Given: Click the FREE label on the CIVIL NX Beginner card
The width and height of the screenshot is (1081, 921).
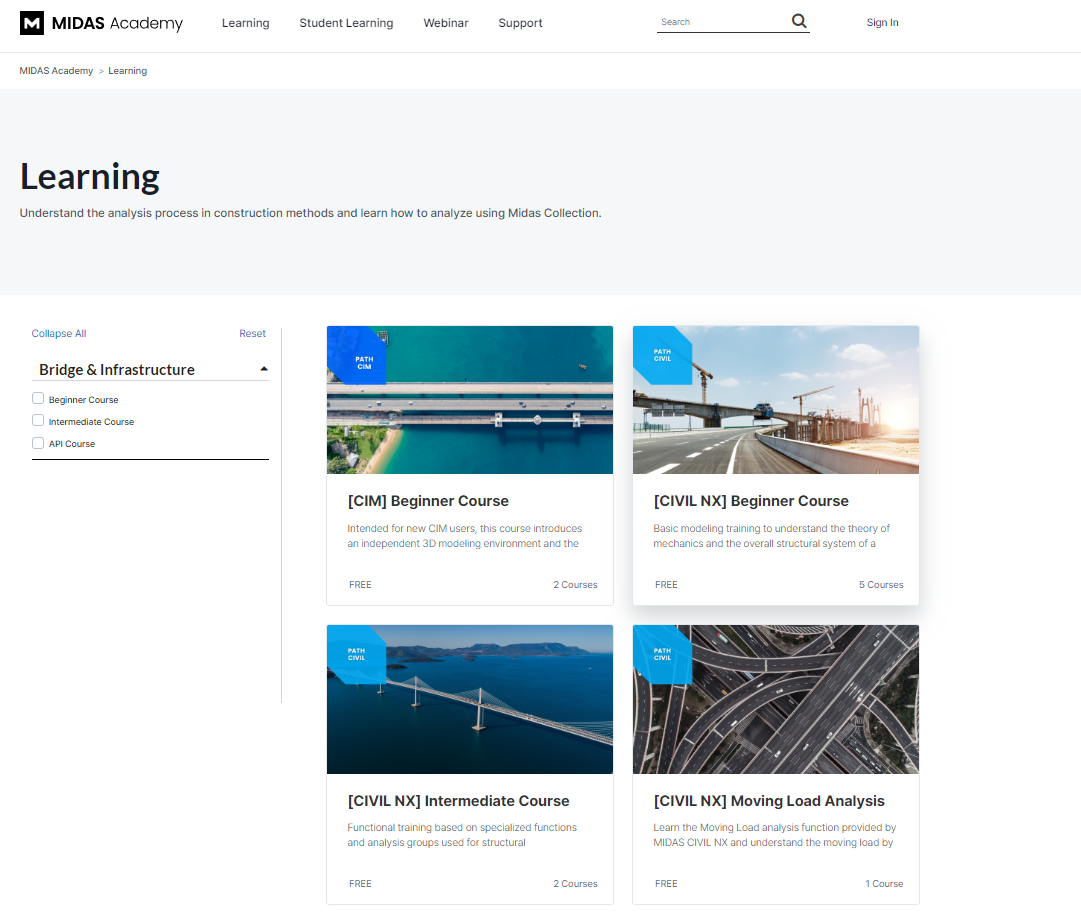Looking at the screenshot, I should point(666,585).
